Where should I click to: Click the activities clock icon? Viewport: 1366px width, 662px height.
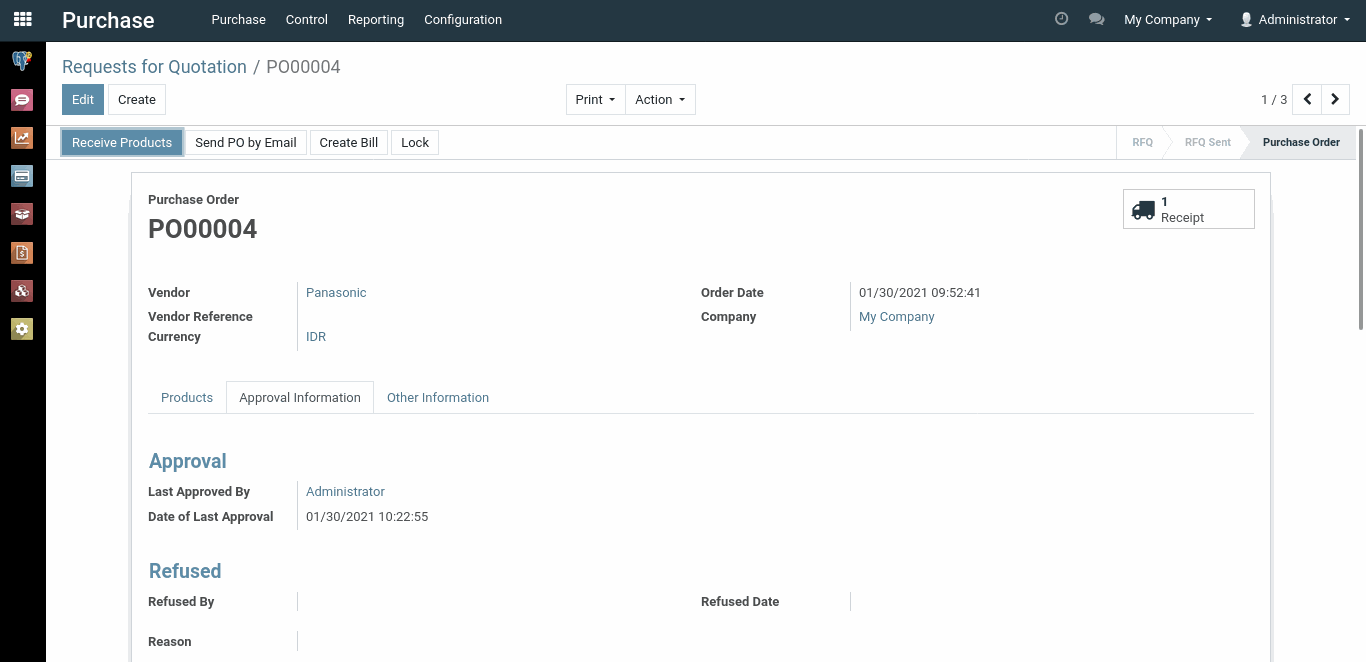pyautogui.click(x=1062, y=19)
